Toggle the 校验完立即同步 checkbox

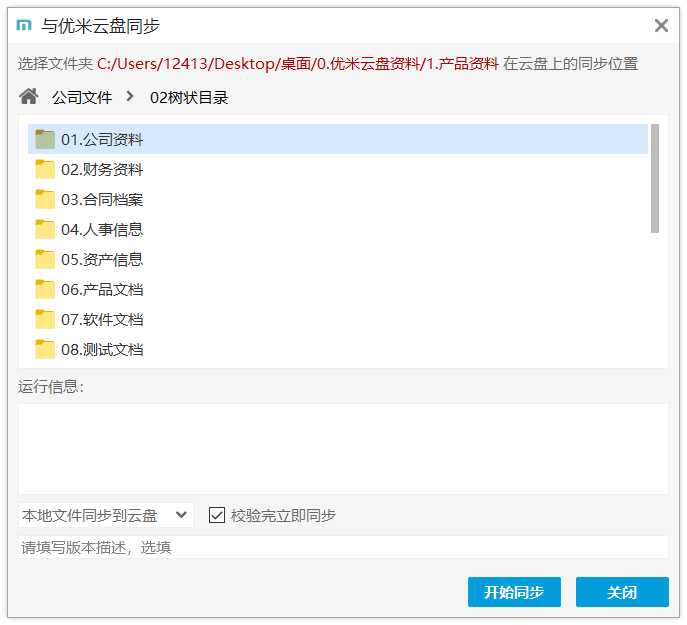pos(217,515)
